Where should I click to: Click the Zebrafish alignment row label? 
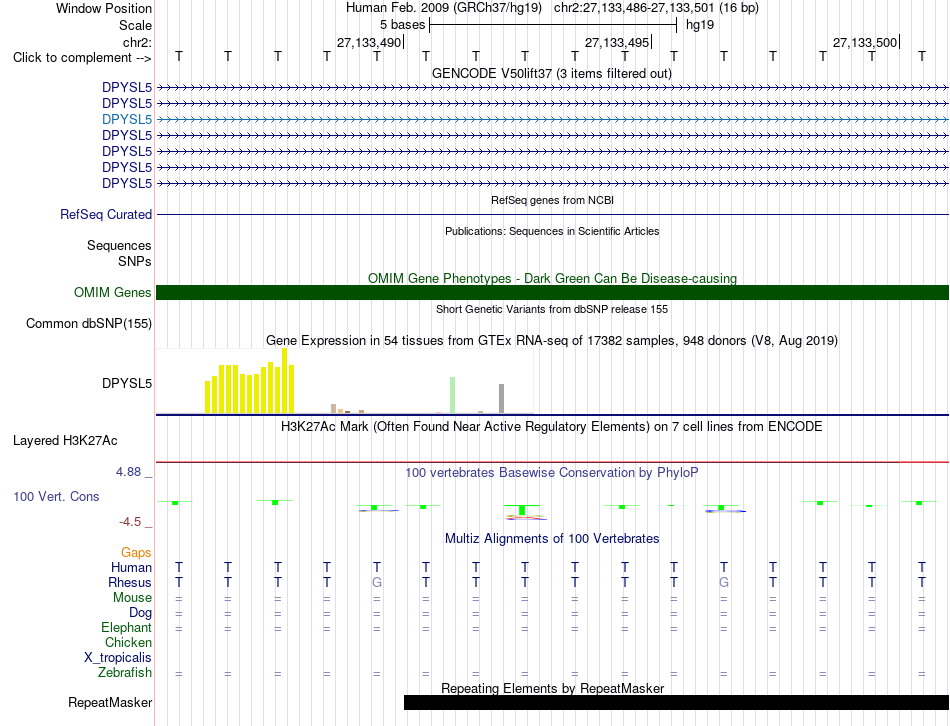click(125, 673)
